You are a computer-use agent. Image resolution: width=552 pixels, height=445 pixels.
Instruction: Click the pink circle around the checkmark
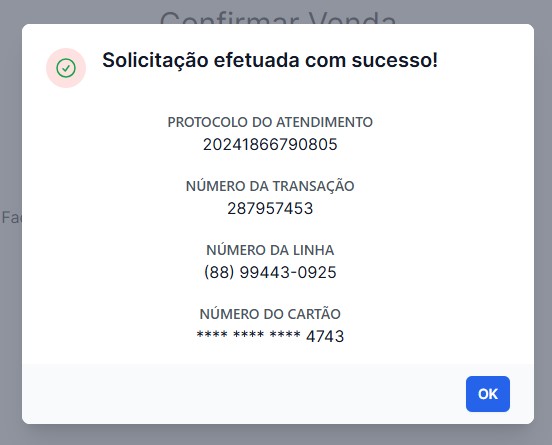(66, 68)
